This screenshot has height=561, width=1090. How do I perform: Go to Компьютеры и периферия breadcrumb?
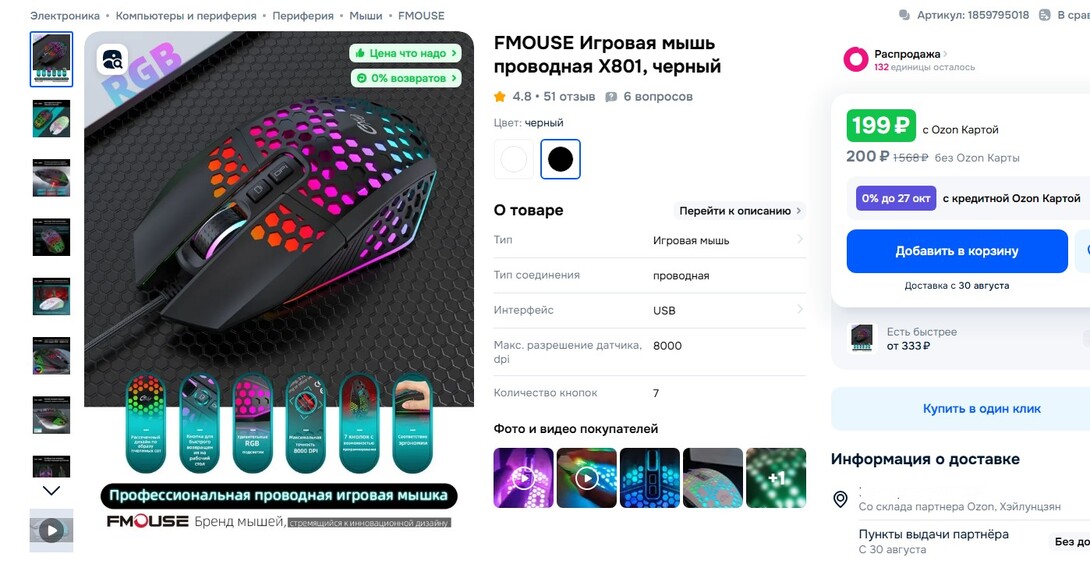tap(186, 15)
